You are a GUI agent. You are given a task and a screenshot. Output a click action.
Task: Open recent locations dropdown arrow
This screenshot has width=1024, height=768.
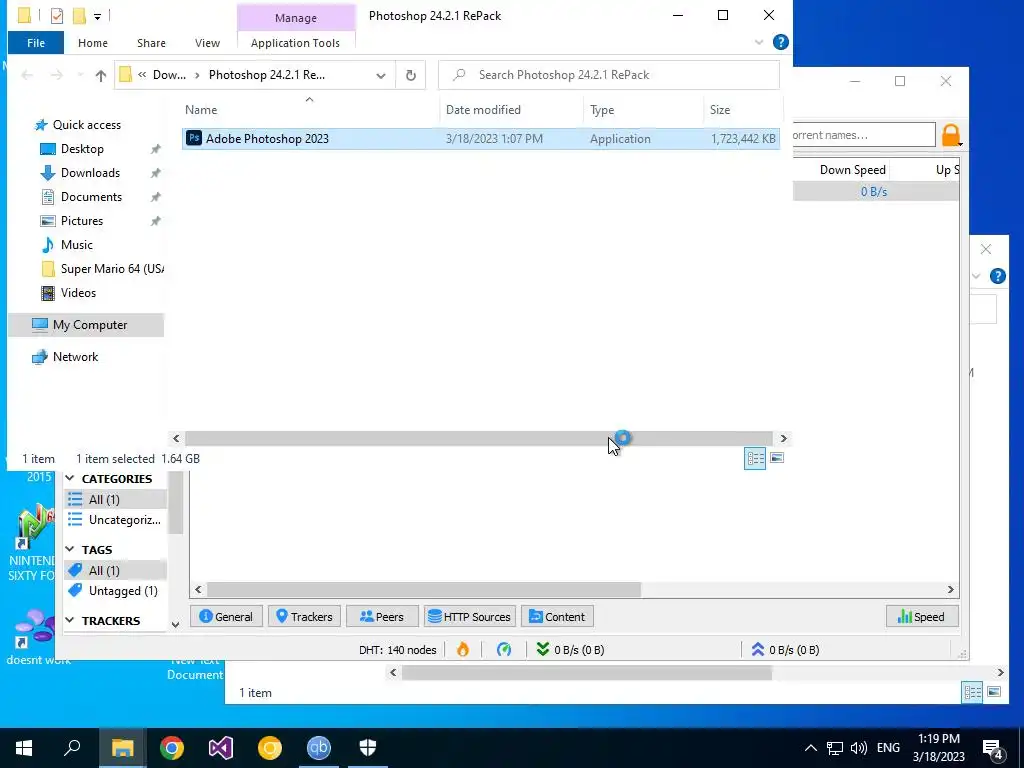pos(80,75)
